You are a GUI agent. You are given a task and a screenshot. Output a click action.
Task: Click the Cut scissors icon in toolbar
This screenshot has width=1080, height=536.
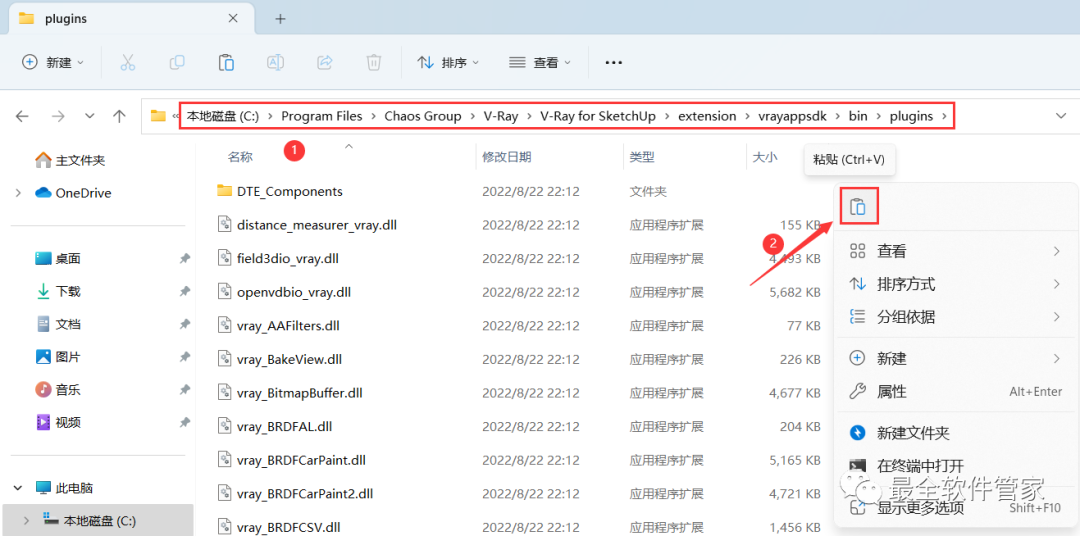127,63
